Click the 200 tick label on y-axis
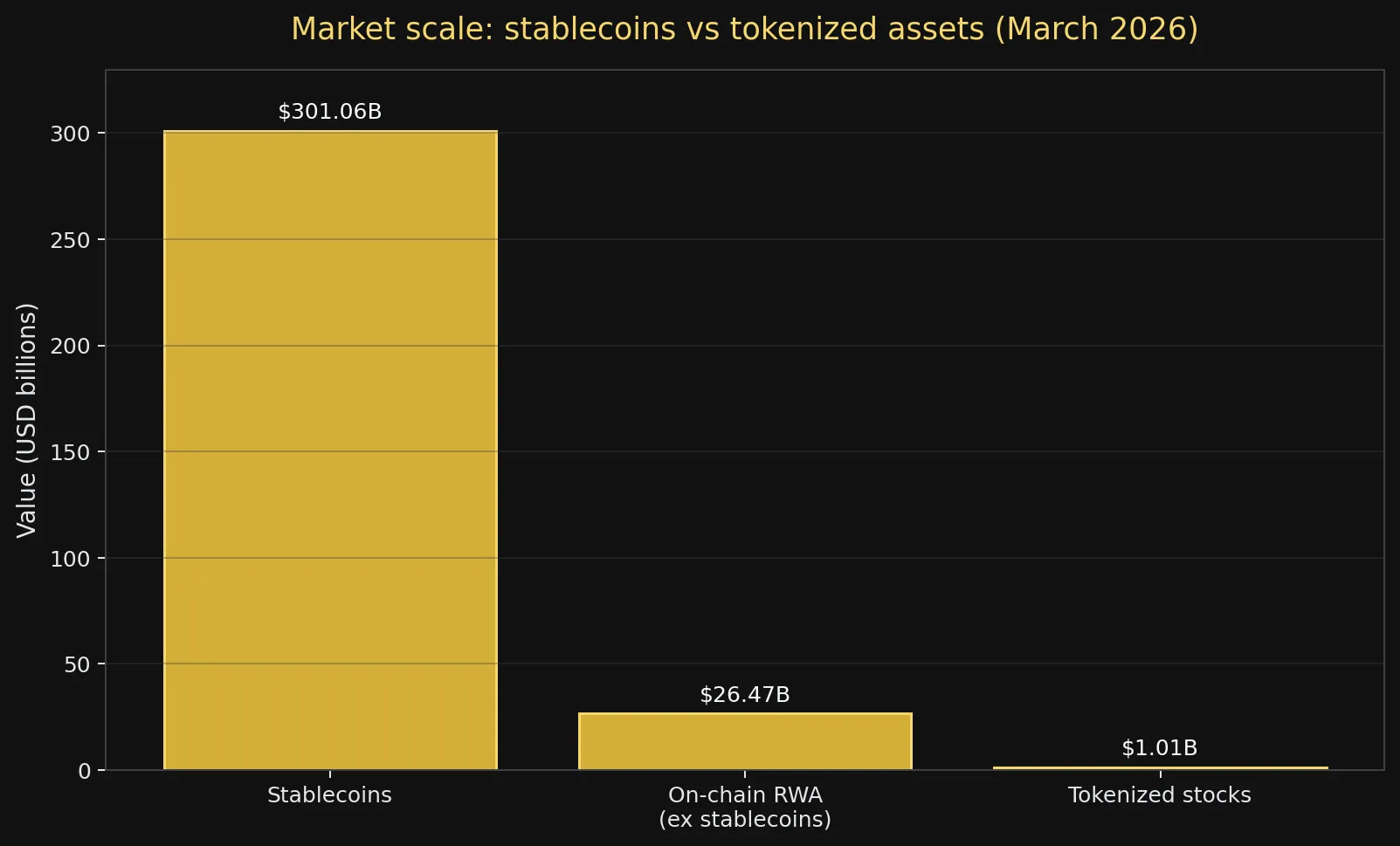The image size is (1400, 846). pos(70,346)
